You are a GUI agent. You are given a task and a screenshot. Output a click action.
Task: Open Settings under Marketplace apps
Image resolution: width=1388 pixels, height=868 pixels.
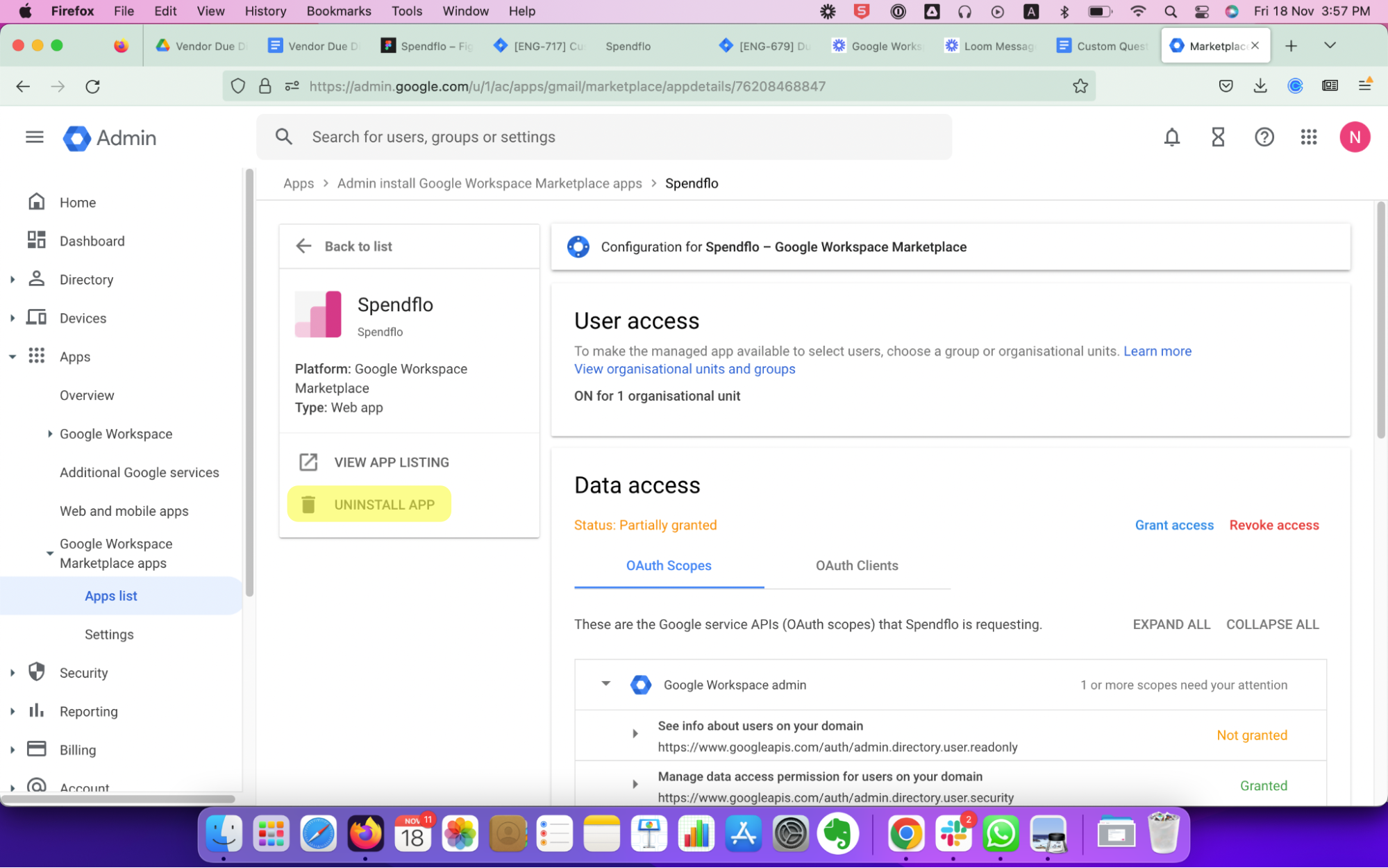(109, 634)
